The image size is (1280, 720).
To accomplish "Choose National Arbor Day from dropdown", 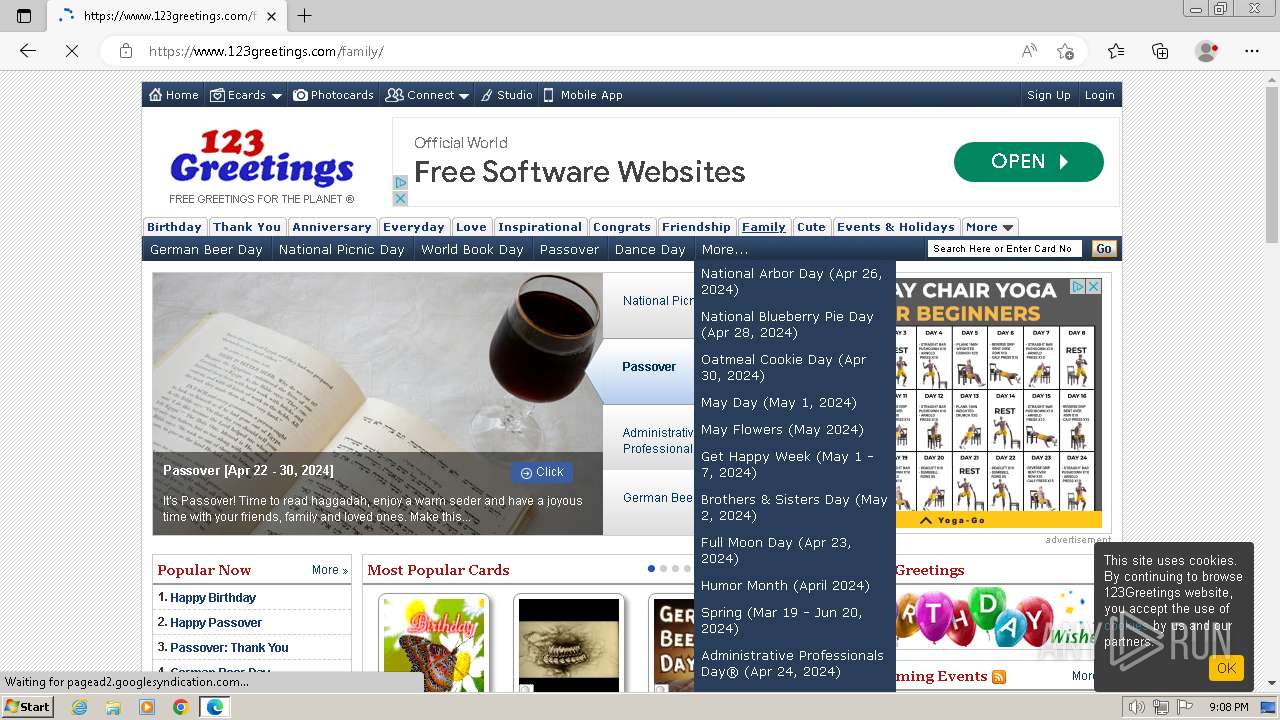I will 794,281.
